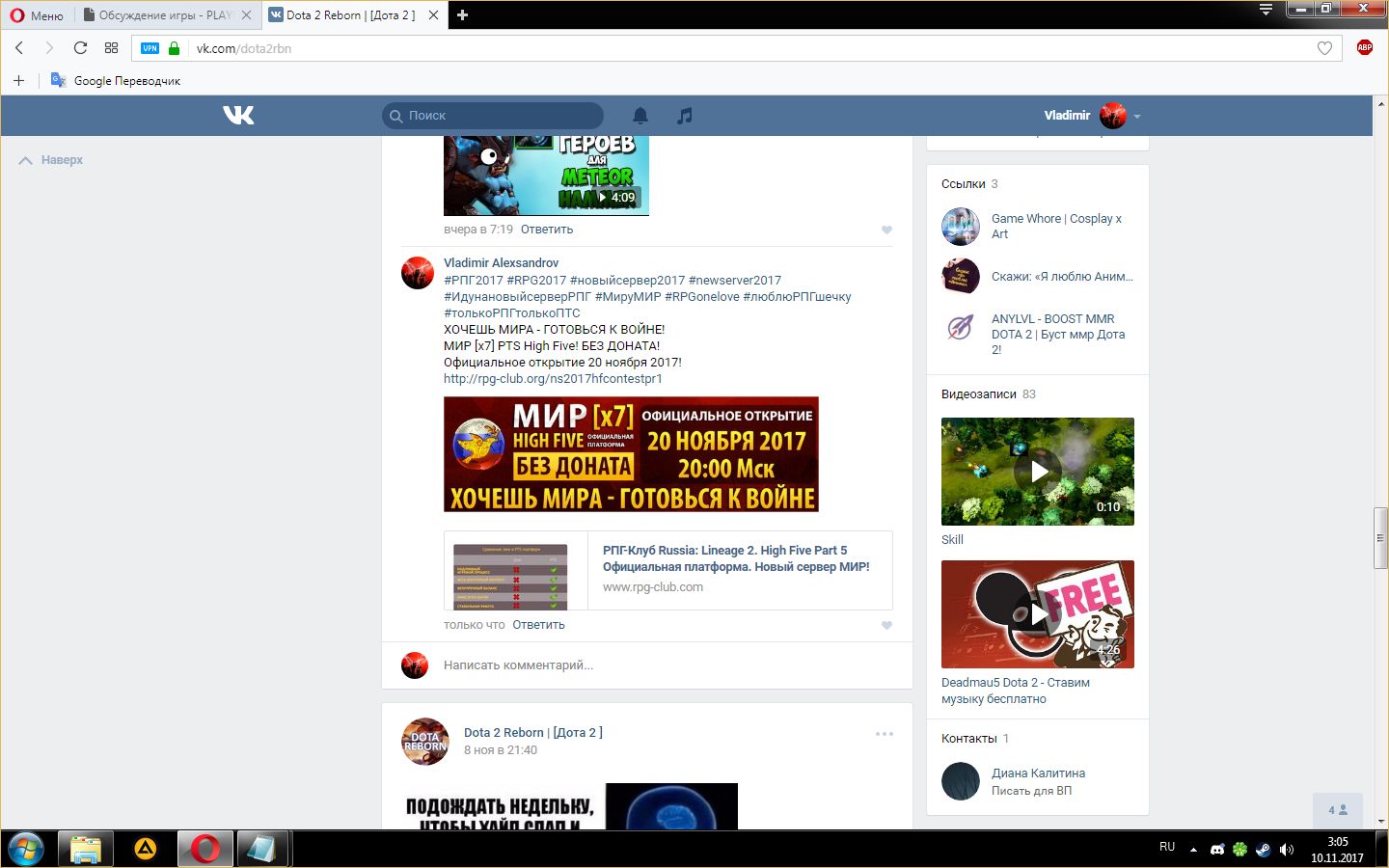Reload the page with refresh icon
This screenshot has height=868, width=1389.
pos(80,48)
